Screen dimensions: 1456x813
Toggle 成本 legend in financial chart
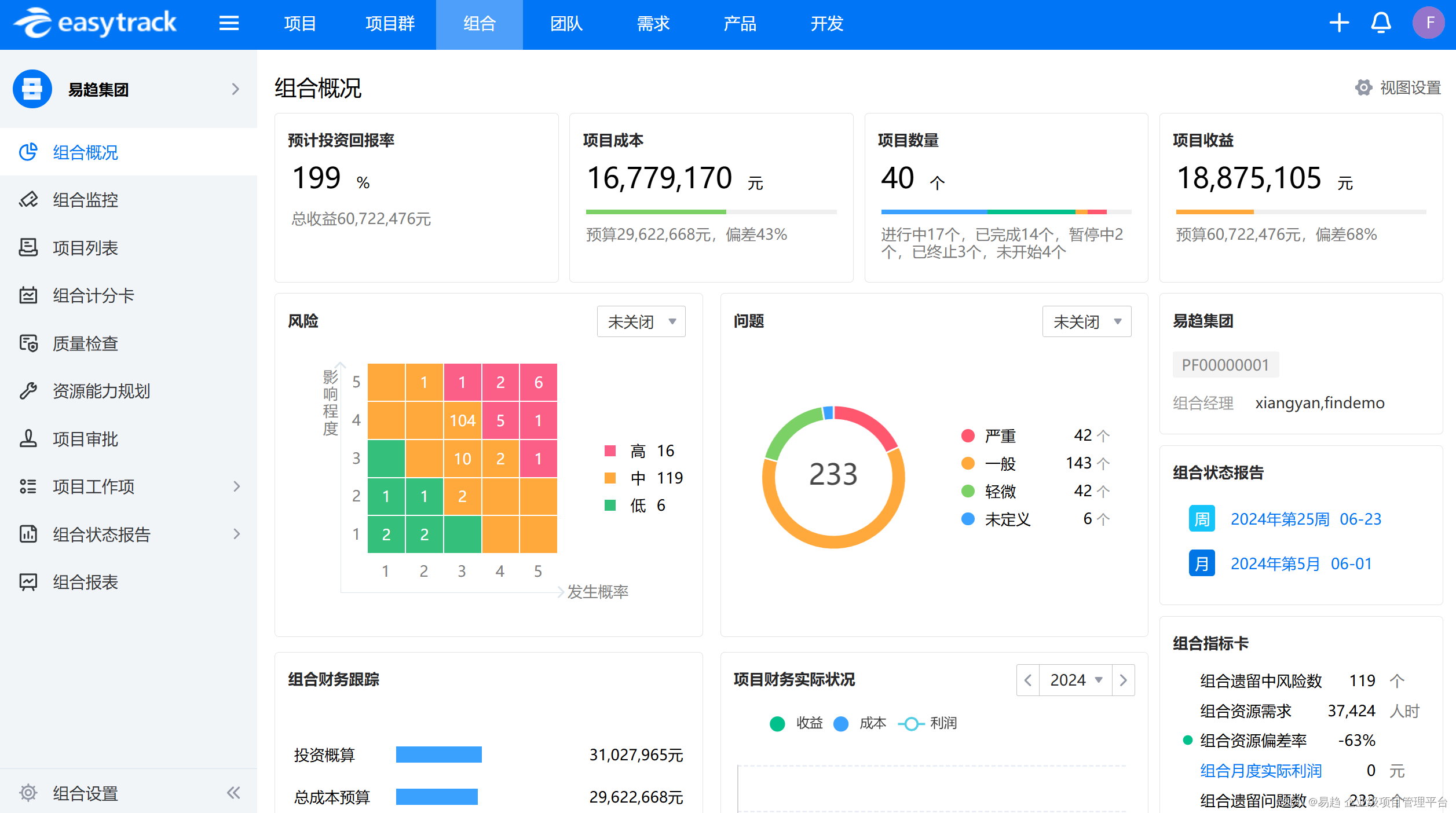859,723
